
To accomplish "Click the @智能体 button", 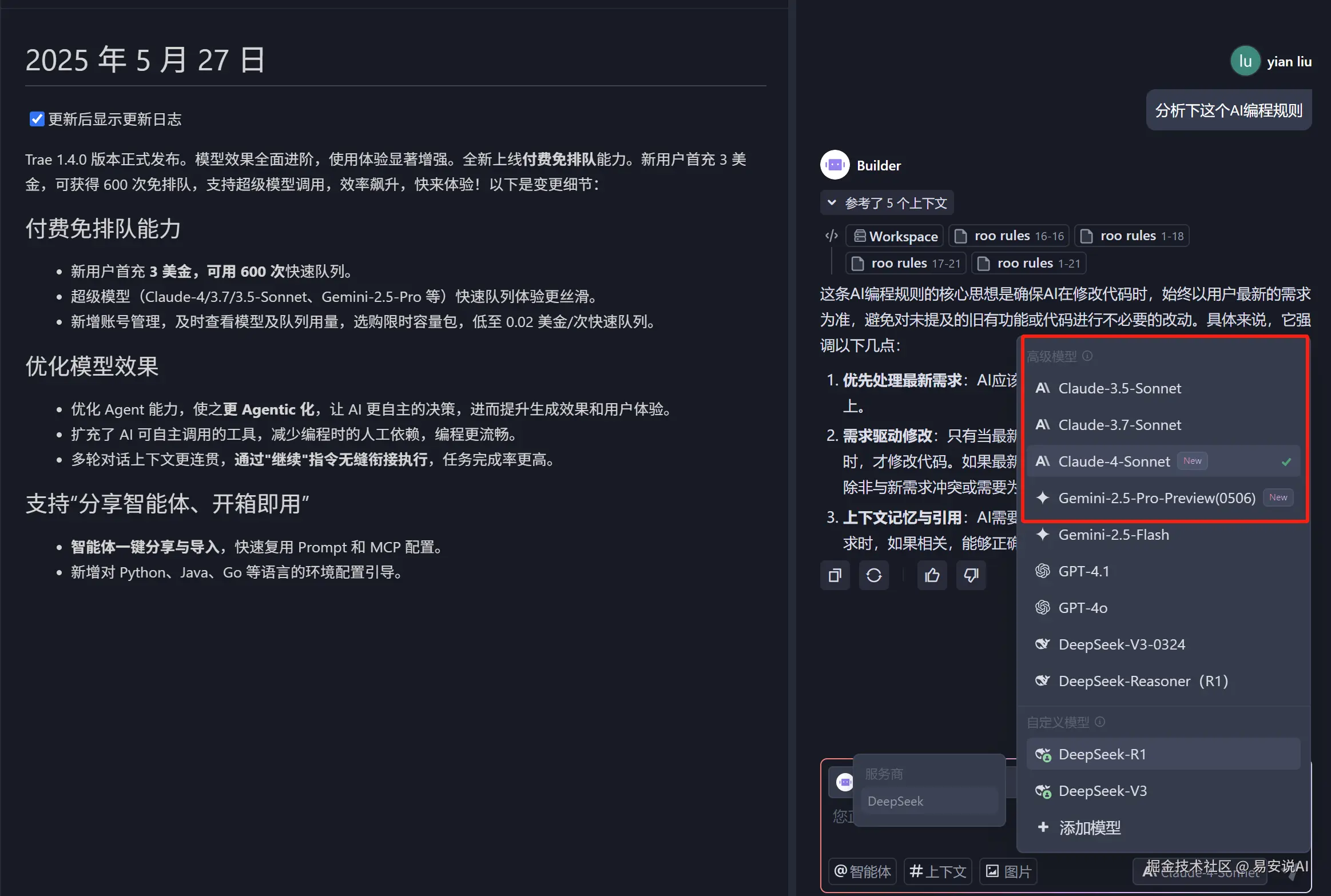I will [863, 871].
